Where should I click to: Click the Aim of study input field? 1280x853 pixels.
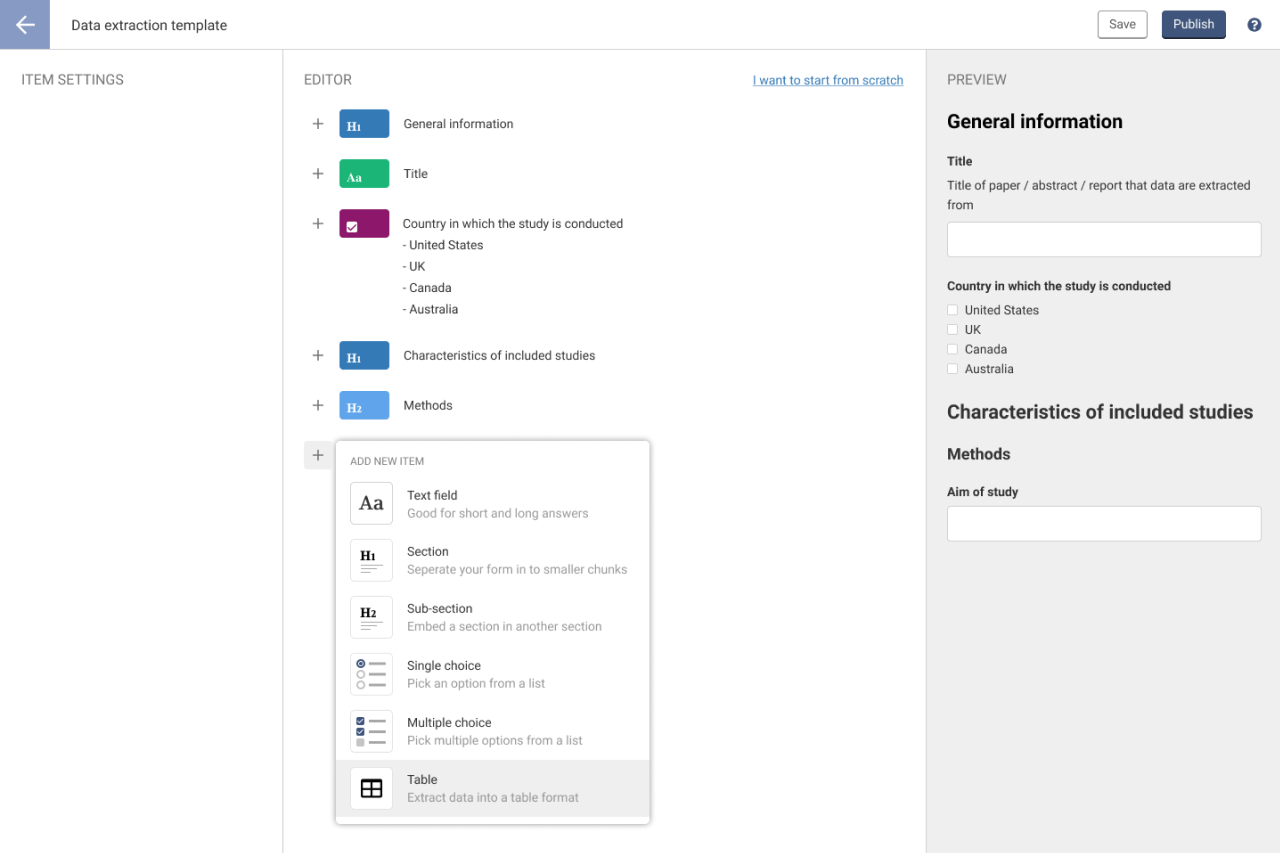(1104, 524)
